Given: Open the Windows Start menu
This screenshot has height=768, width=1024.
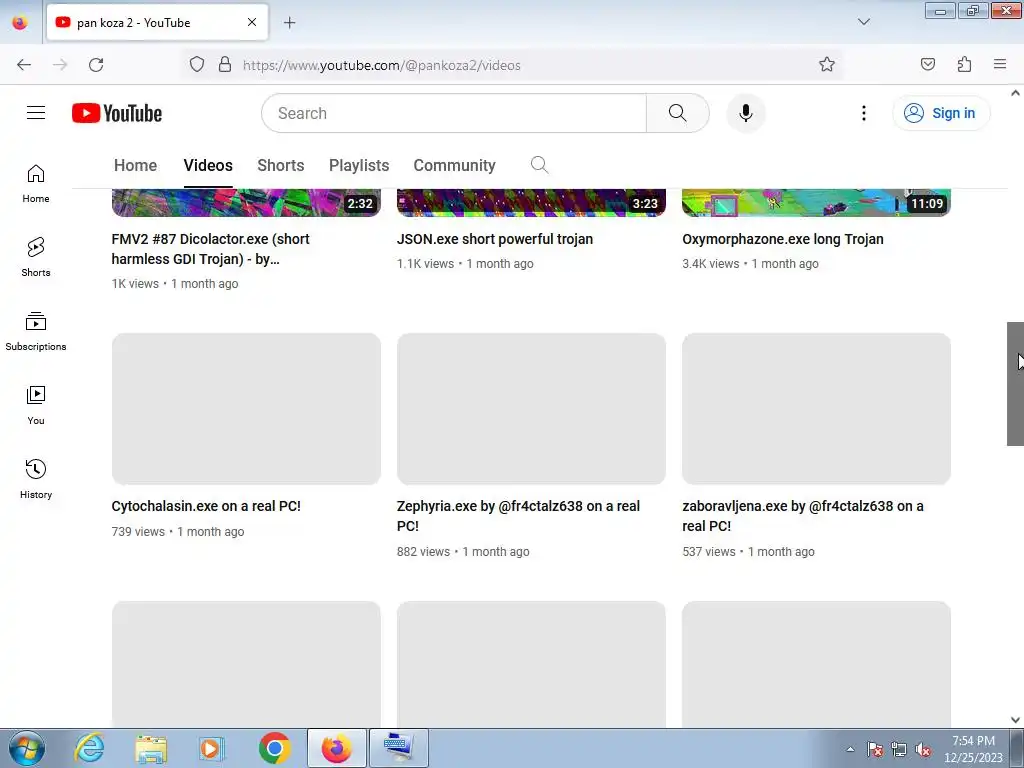Looking at the screenshot, I should [27, 748].
